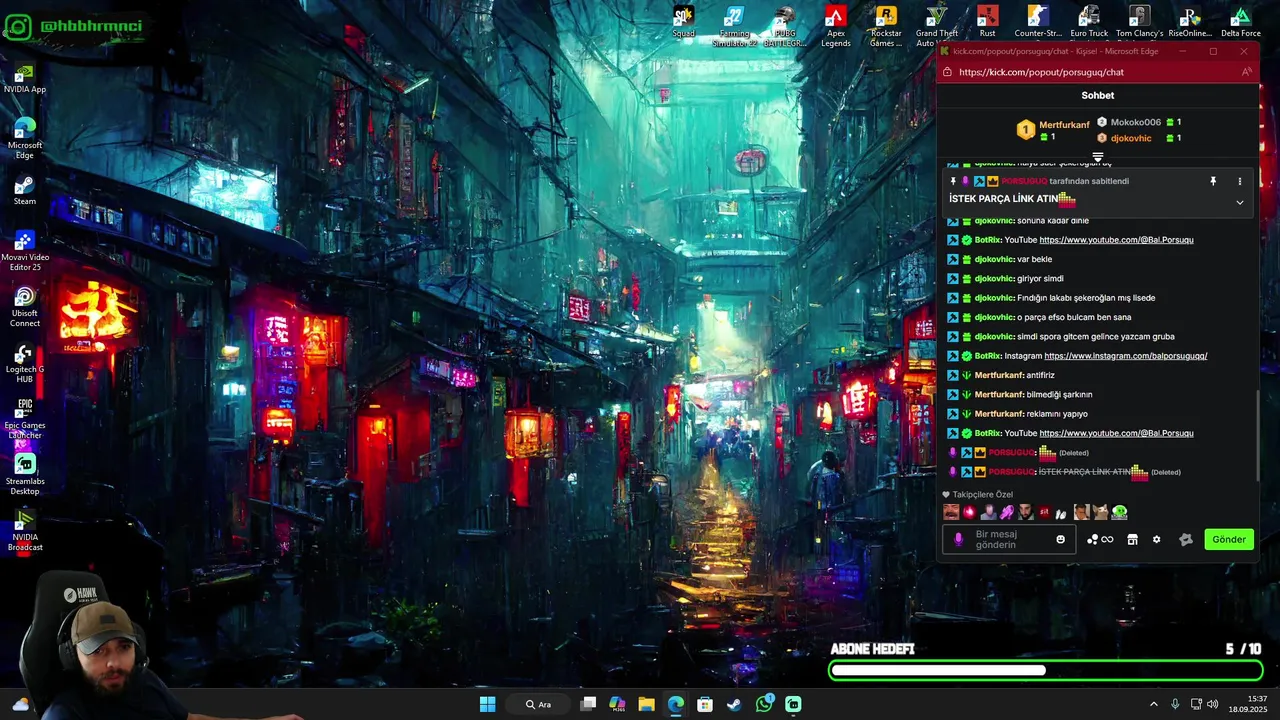Click the 'reklamını yapıyo' chat message
1280x720 pixels.
pyautogui.click(x=1057, y=414)
